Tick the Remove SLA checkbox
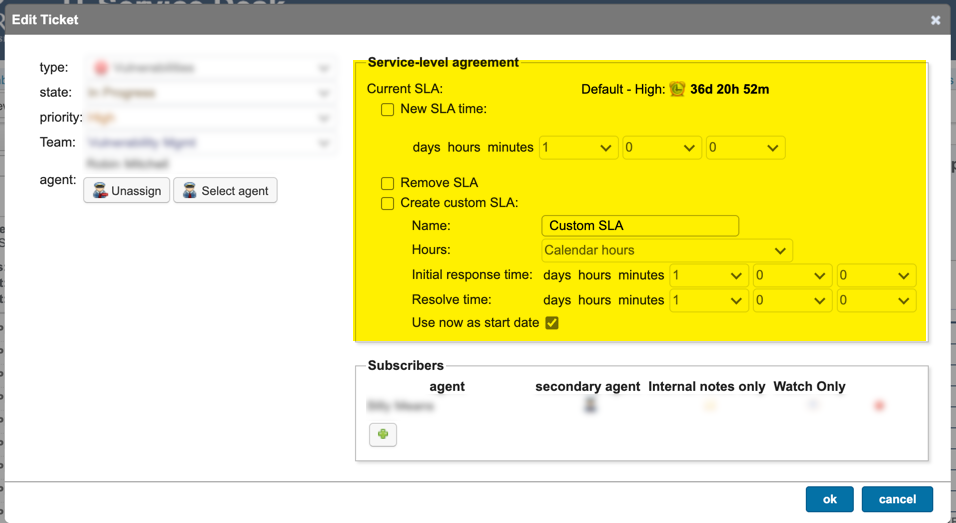The width and height of the screenshot is (956, 523). [x=387, y=183]
